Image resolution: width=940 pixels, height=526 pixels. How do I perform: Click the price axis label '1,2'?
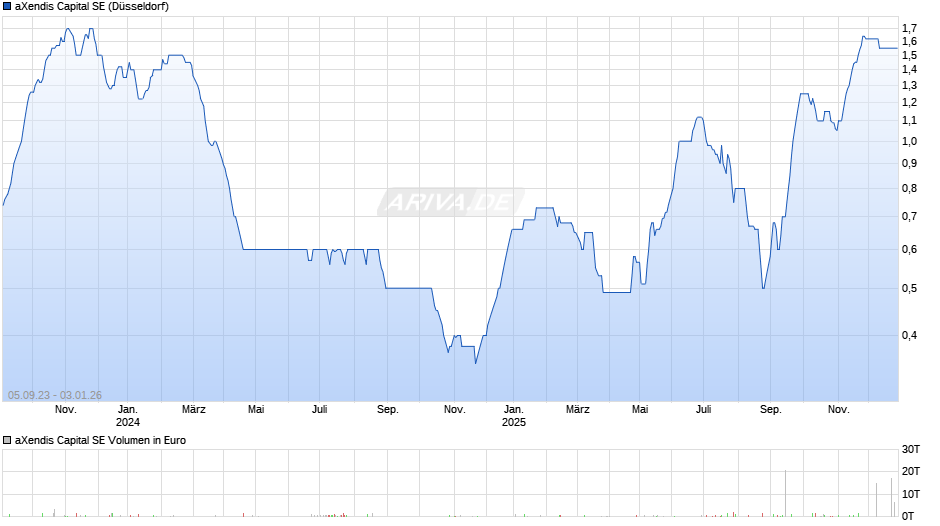pyautogui.click(x=909, y=103)
